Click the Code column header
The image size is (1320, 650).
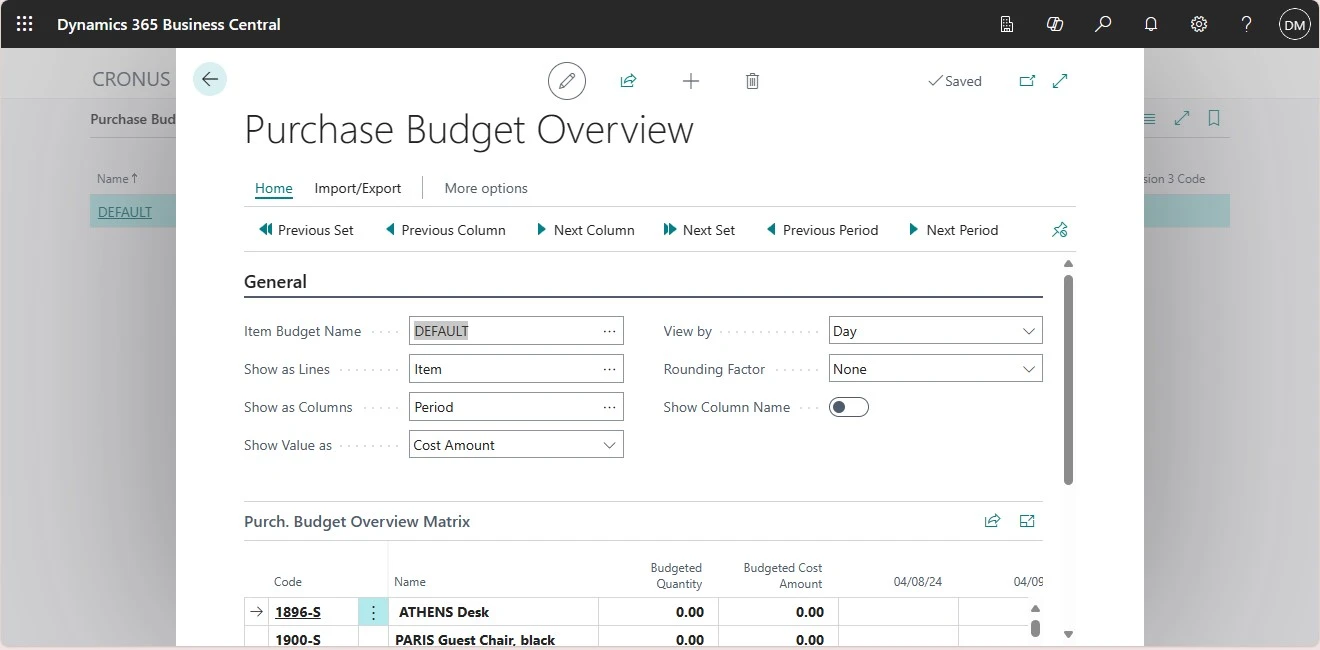tap(288, 582)
